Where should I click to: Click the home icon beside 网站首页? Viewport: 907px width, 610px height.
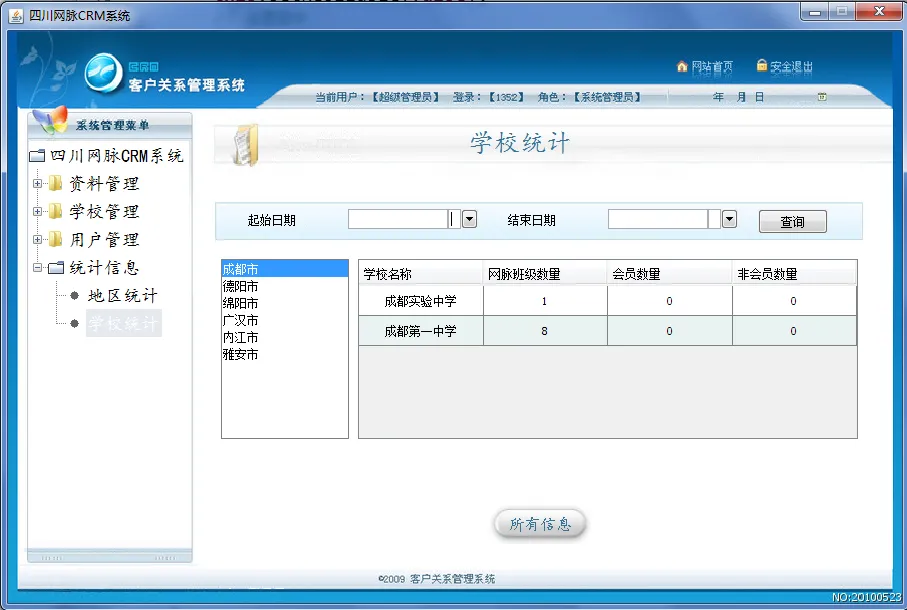click(682, 67)
